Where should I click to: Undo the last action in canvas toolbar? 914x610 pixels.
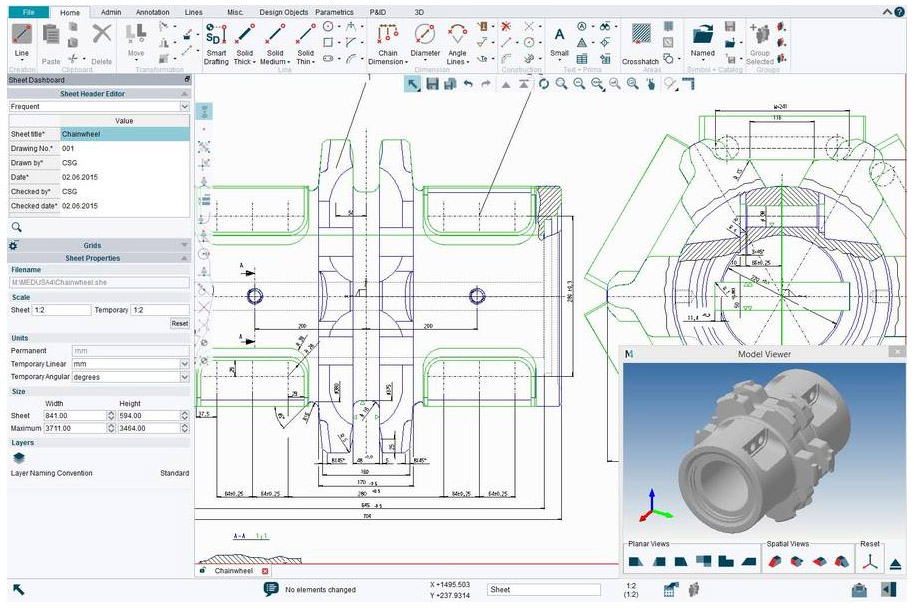(x=467, y=84)
